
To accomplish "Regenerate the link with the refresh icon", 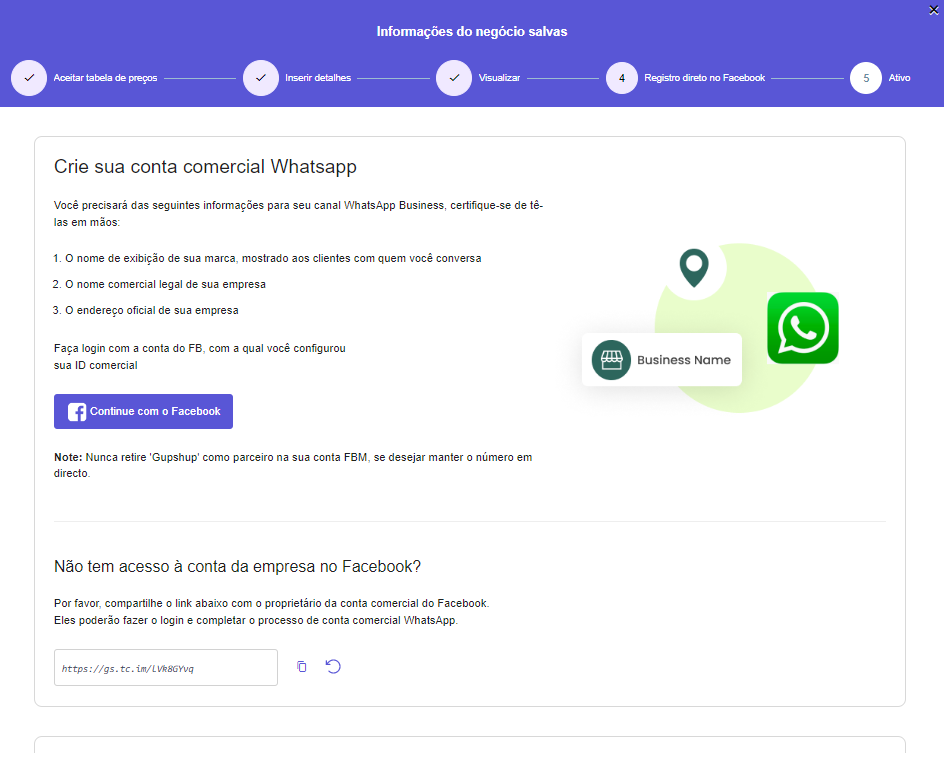I will click(333, 666).
